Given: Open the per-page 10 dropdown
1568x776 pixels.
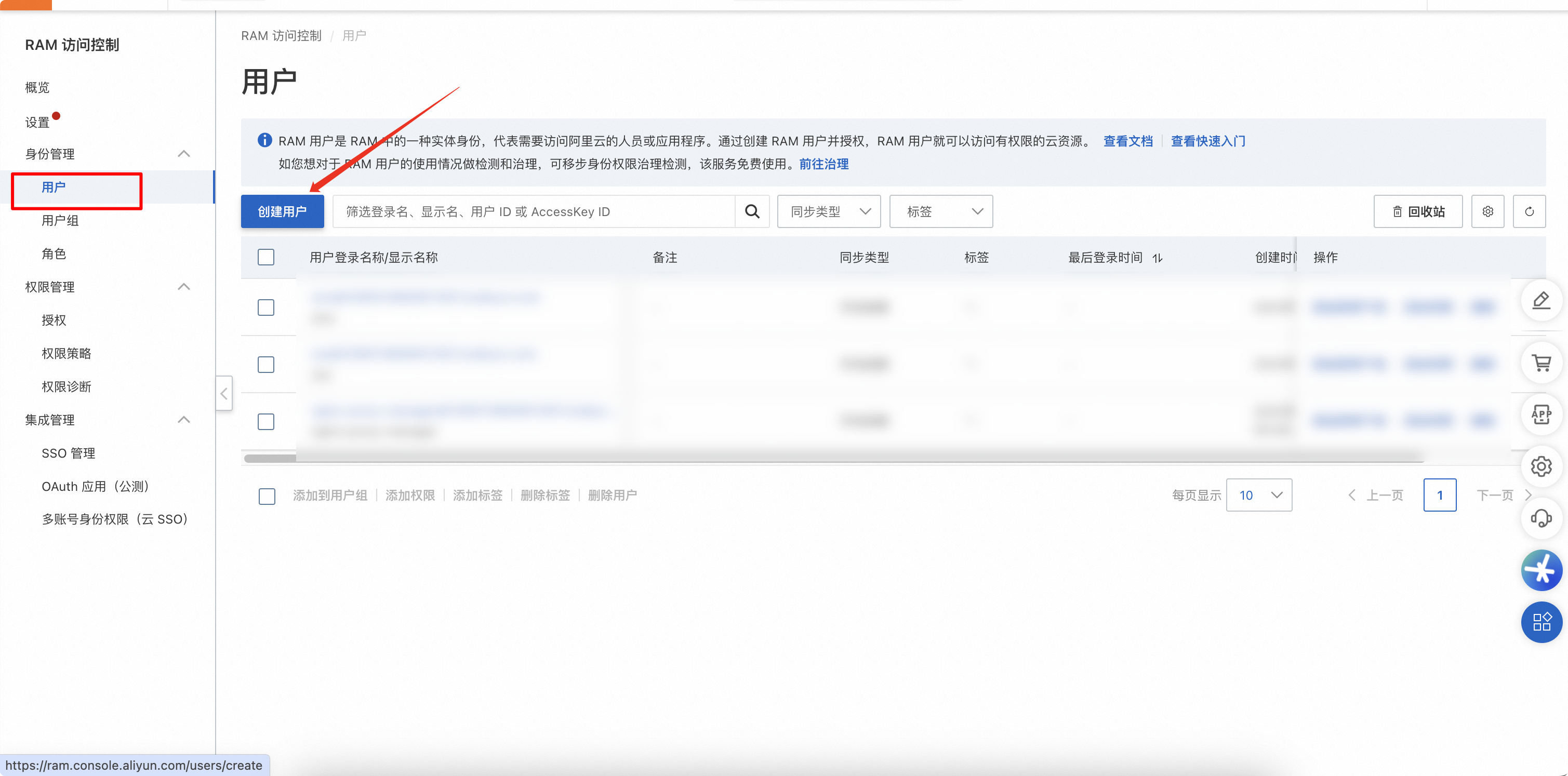Looking at the screenshot, I should (1259, 496).
